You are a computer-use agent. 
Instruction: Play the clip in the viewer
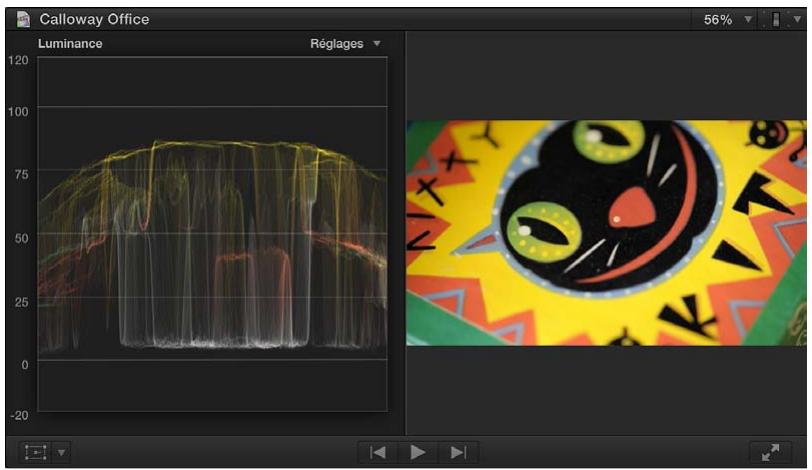tap(417, 452)
